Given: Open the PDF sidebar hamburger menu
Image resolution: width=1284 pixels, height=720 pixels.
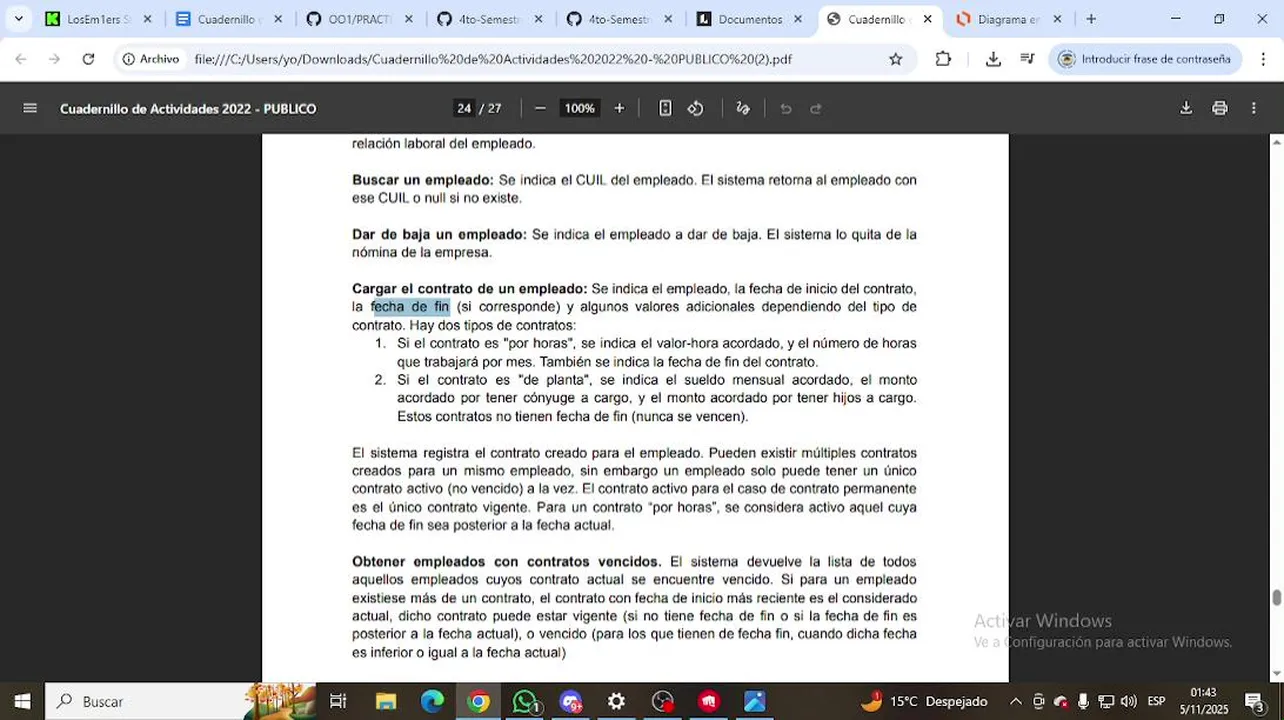Looking at the screenshot, I should click(30, 108).
